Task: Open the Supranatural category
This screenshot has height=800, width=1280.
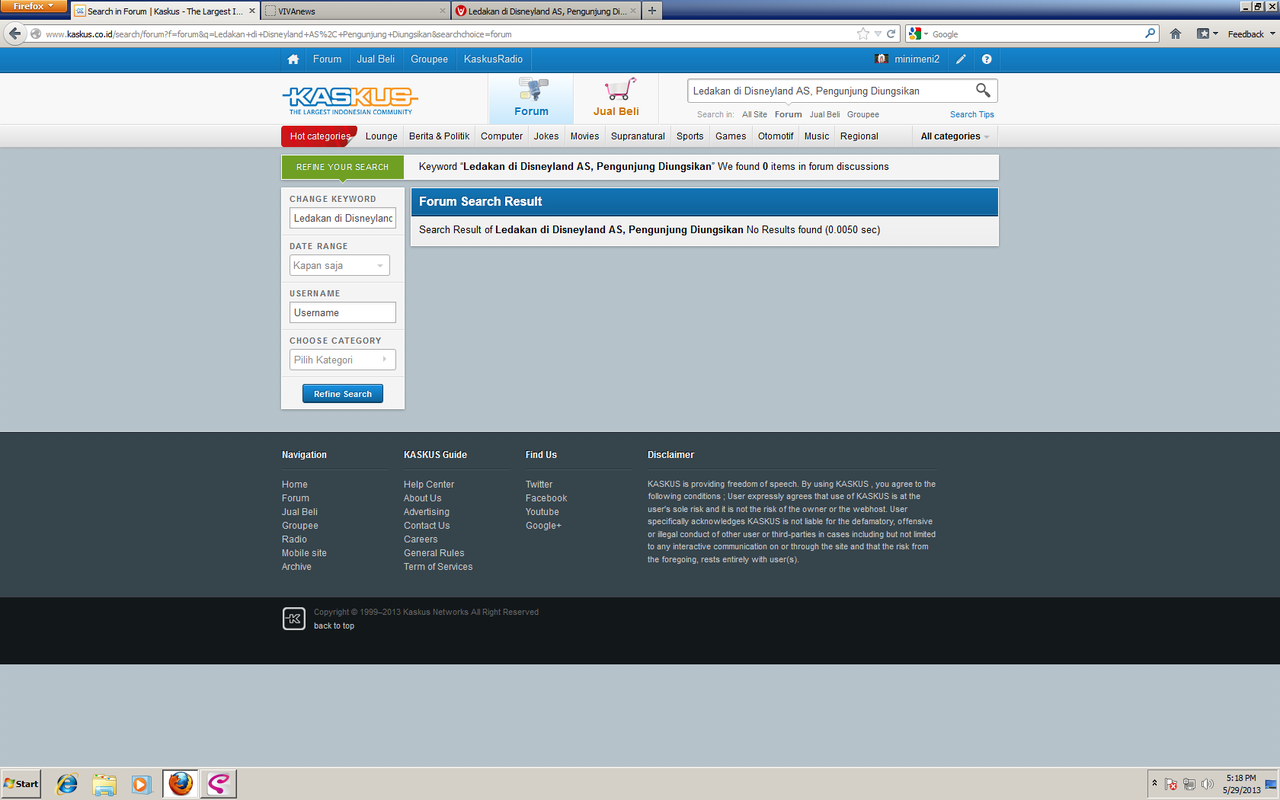Action: [638, 136]
